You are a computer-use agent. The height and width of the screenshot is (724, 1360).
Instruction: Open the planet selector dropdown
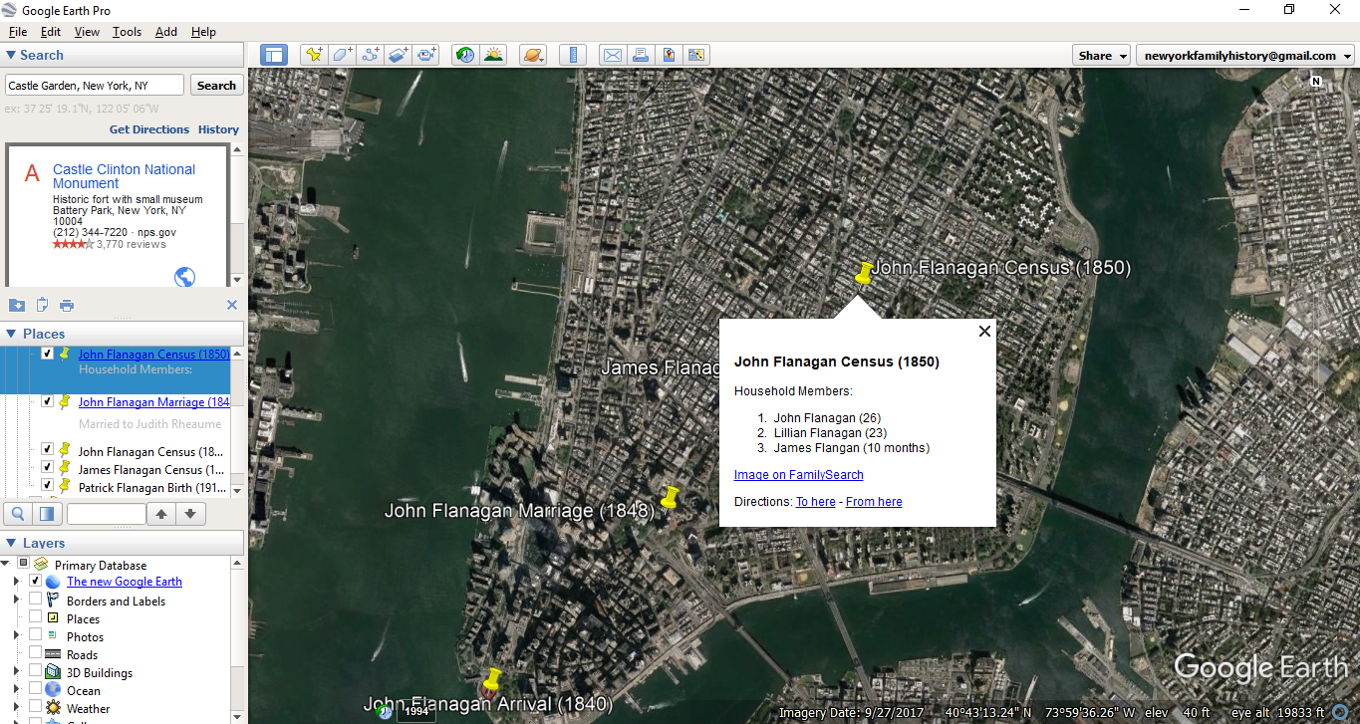(x=533, y=55)
